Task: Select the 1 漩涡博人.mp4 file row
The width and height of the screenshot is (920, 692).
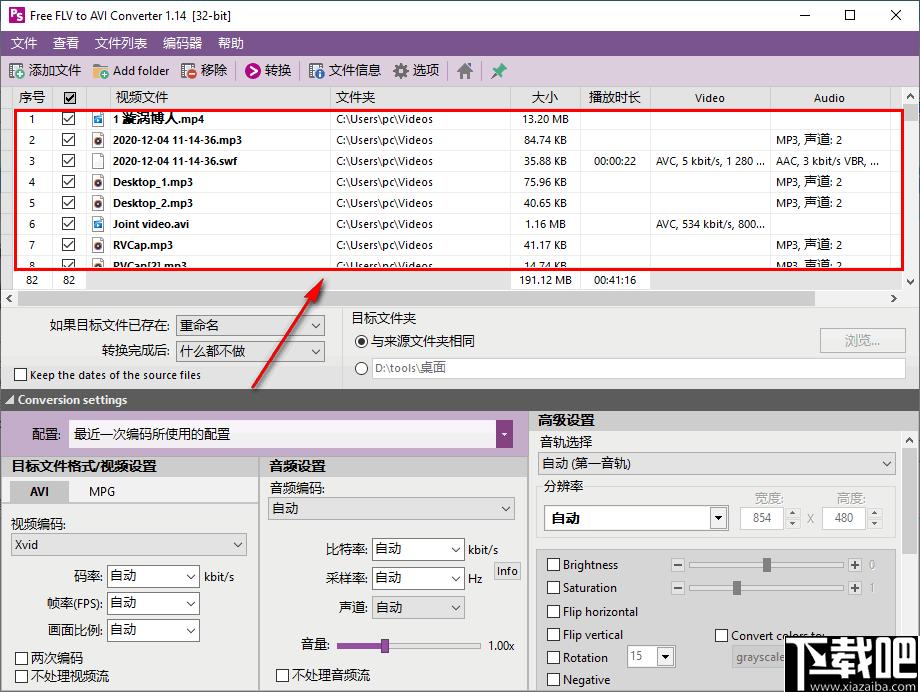Action: coord(458,119)
